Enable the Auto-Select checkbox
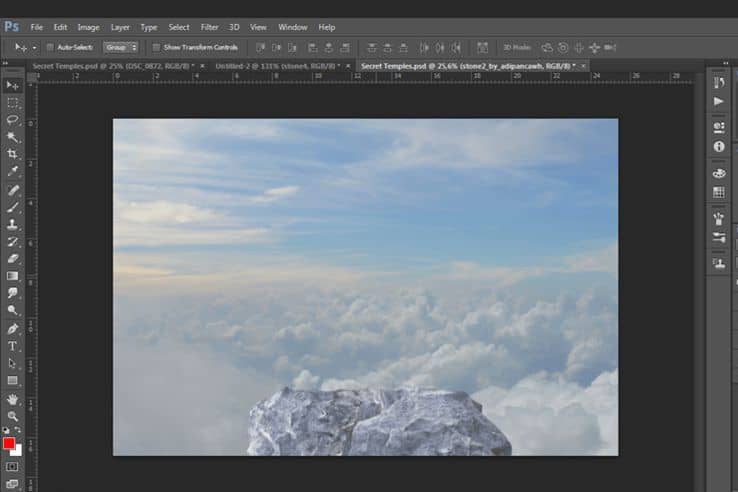Viewport: 738px width, 492px height. [x=50, y=47]
